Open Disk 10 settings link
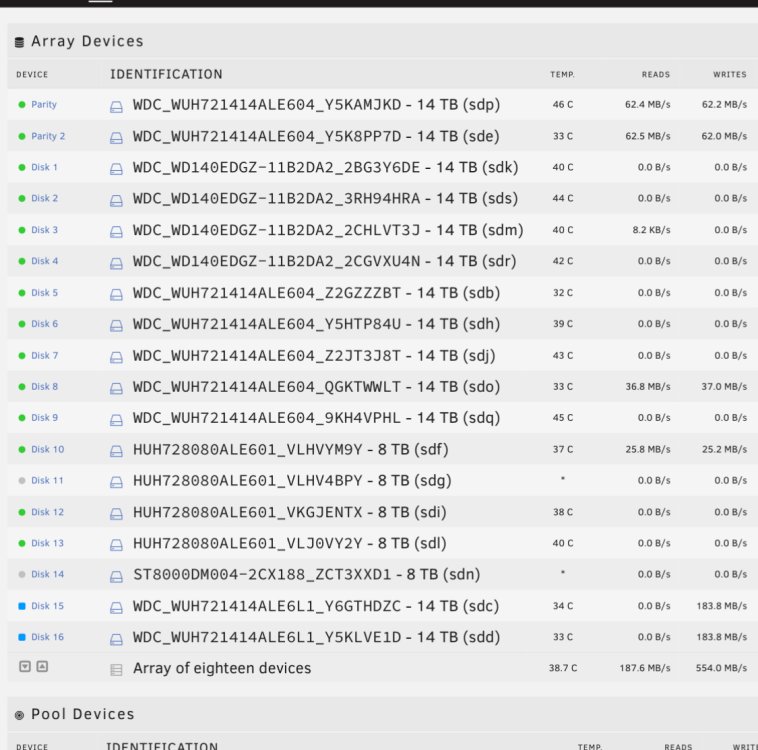 click(x=47, y=450)
